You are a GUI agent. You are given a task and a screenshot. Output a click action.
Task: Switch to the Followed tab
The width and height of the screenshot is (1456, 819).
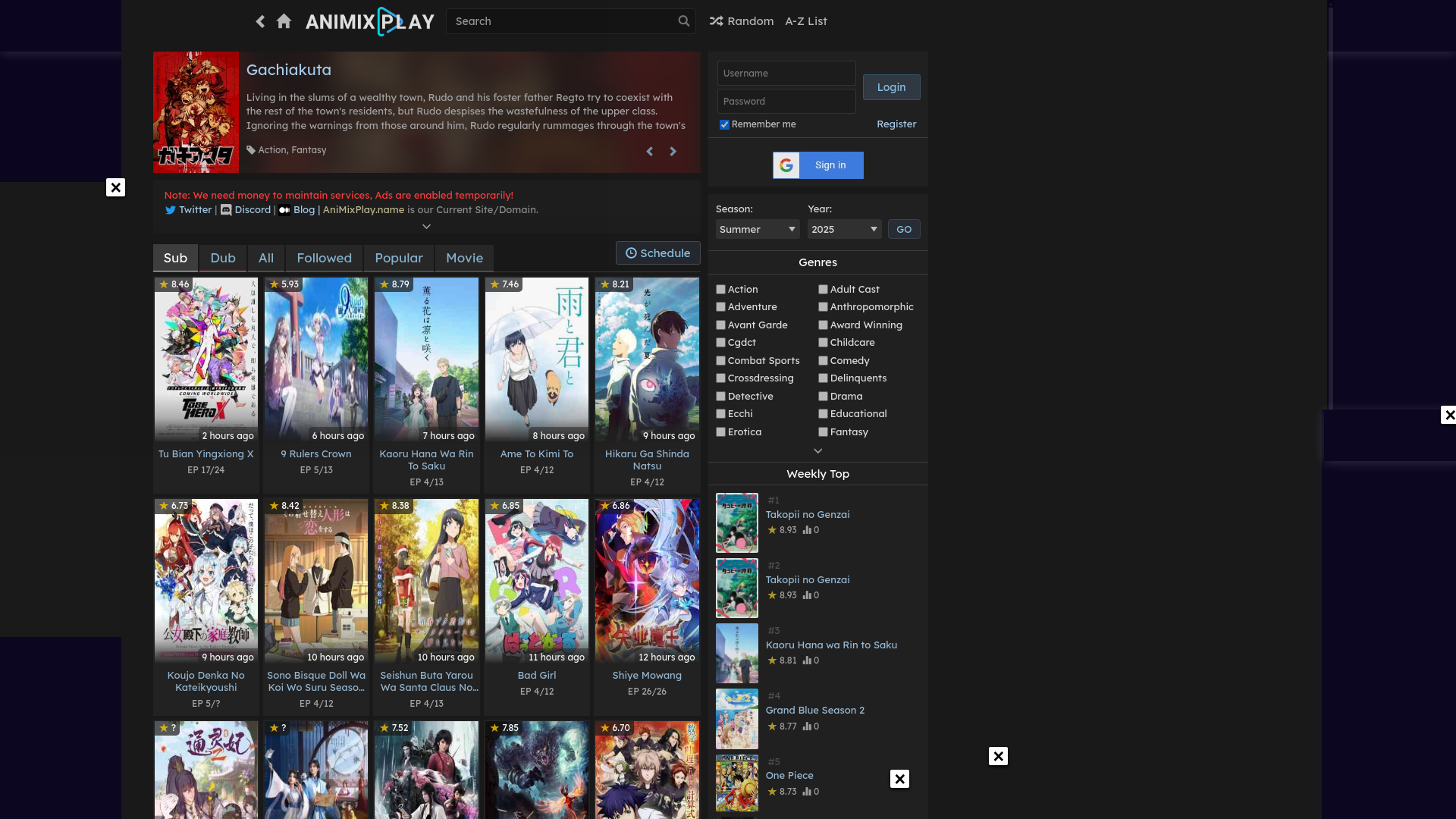click(x=325, y=258)
